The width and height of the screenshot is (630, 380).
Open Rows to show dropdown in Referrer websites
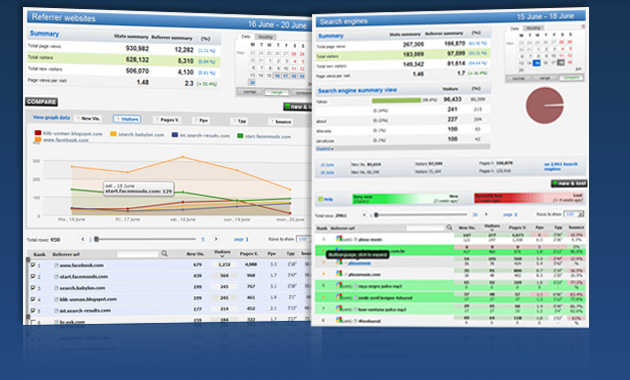click(303, 239)
